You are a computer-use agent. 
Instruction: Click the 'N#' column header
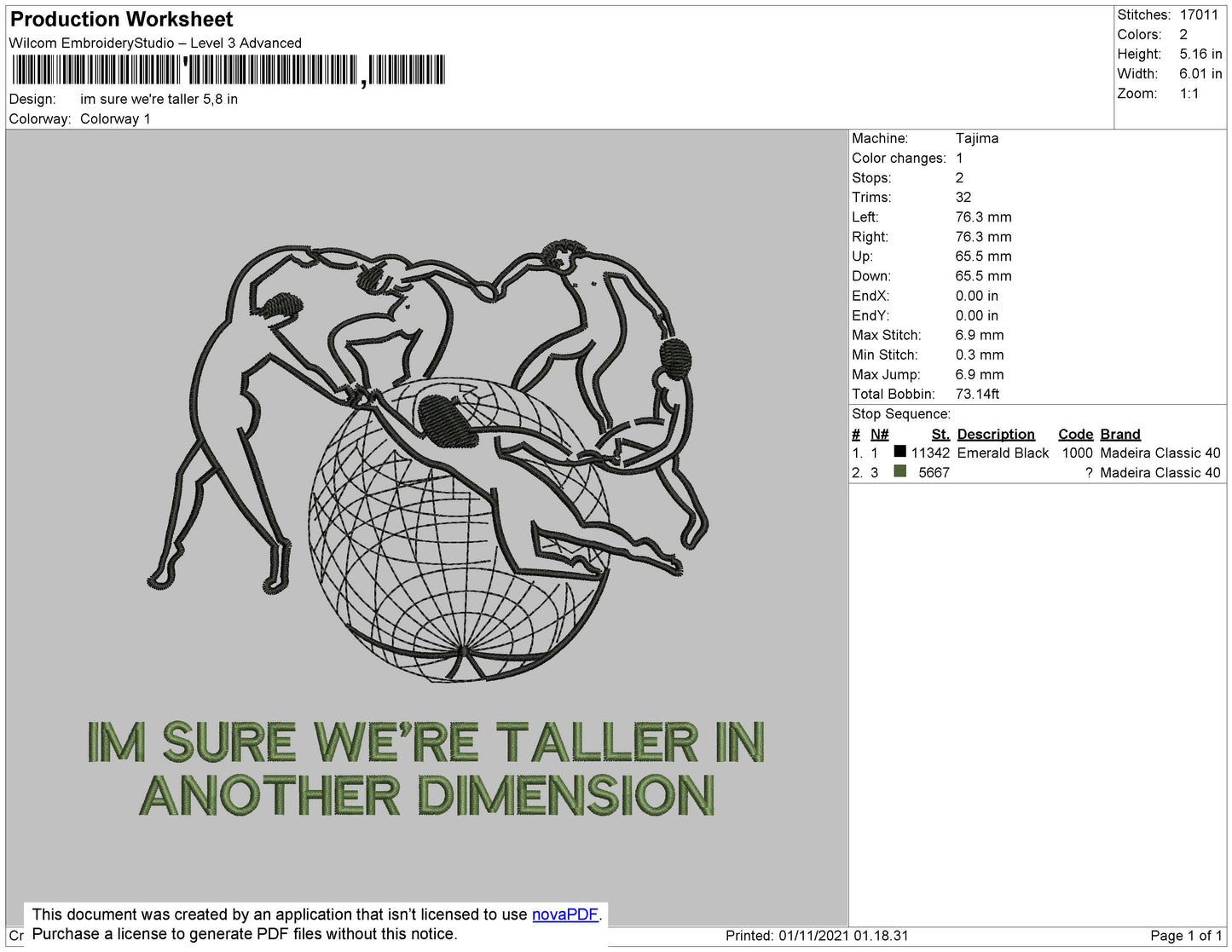point(879,435)
